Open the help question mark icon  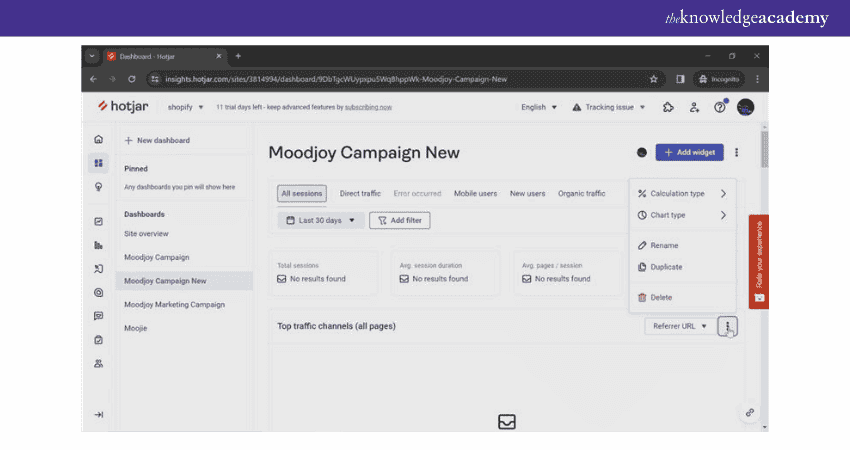pyautogui.click(x=719, y=107)
